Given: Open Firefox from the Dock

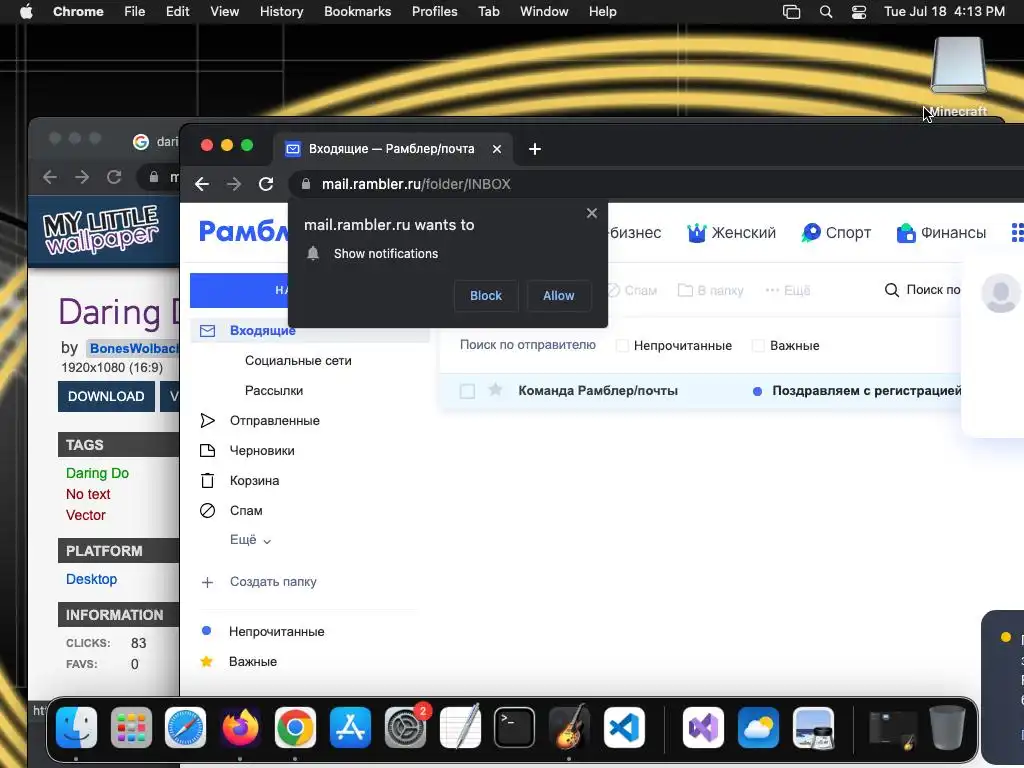Looking at the screenshot, I should 240,728.
